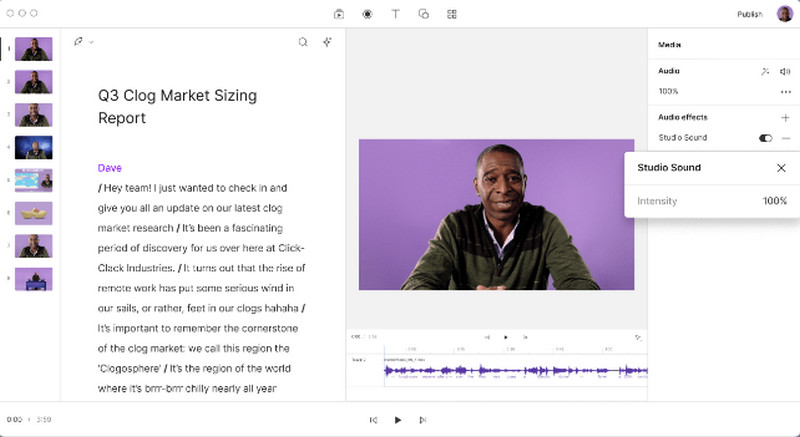Close the Studio Sound popup
This screenshot has width=800, height=437.
(x=781, y=168)
